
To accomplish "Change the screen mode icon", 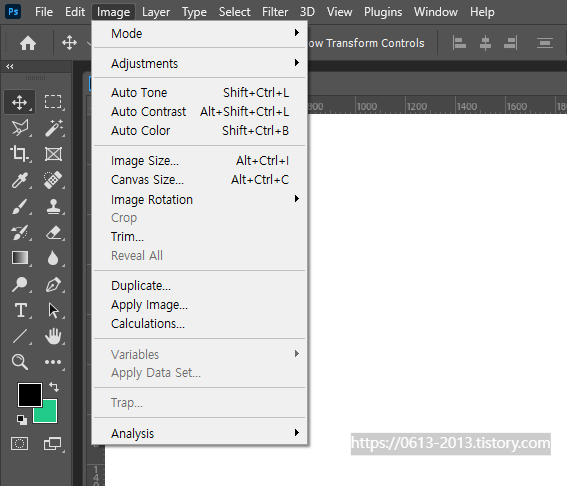I will coord(52,443).
